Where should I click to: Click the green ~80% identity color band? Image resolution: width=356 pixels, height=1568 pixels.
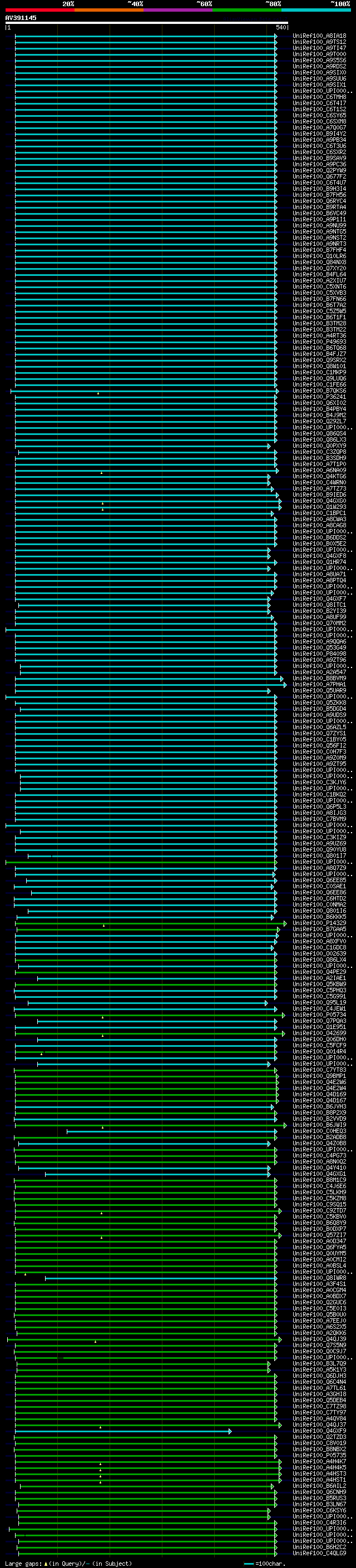(247, 11)
